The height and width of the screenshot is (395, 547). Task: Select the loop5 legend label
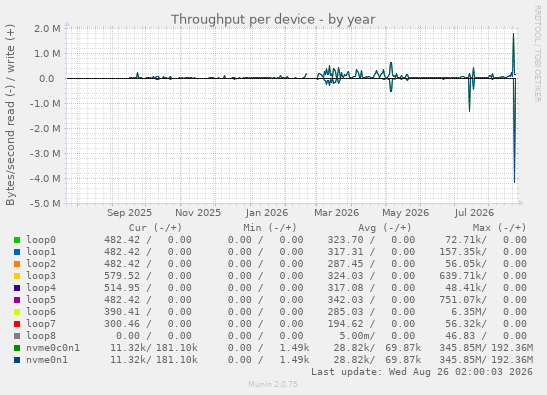click(x=41, y=300)
